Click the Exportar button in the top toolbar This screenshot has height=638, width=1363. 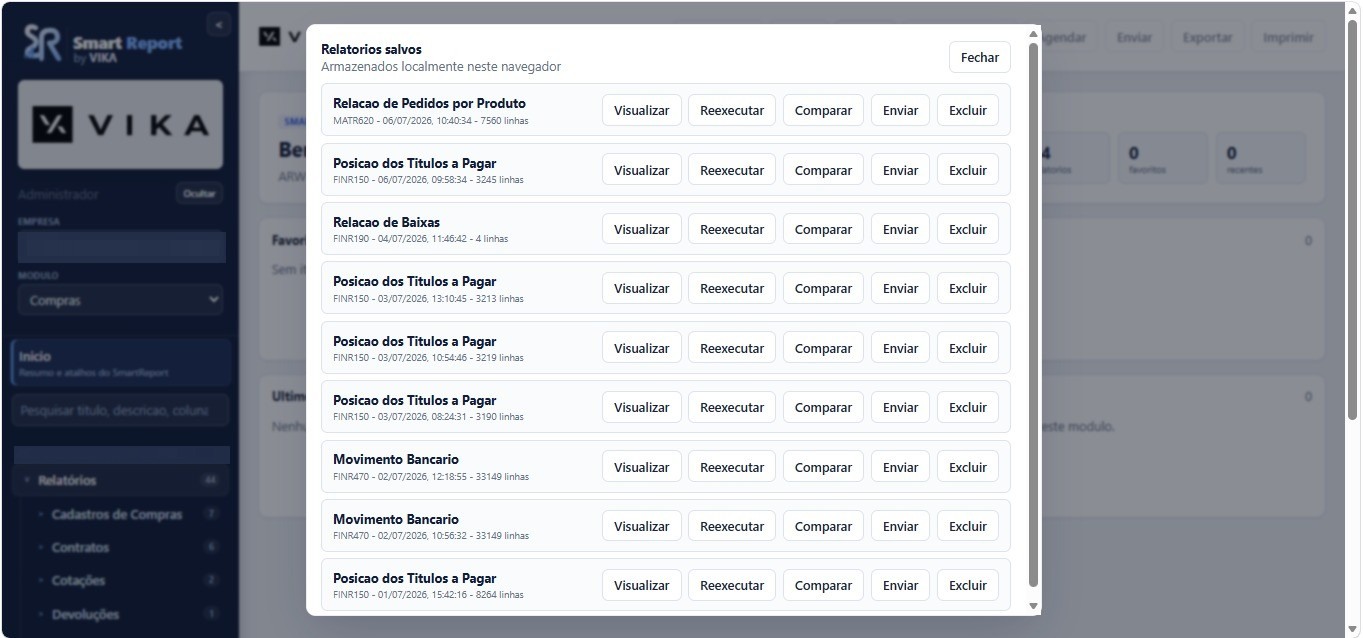coord(1206,37)
